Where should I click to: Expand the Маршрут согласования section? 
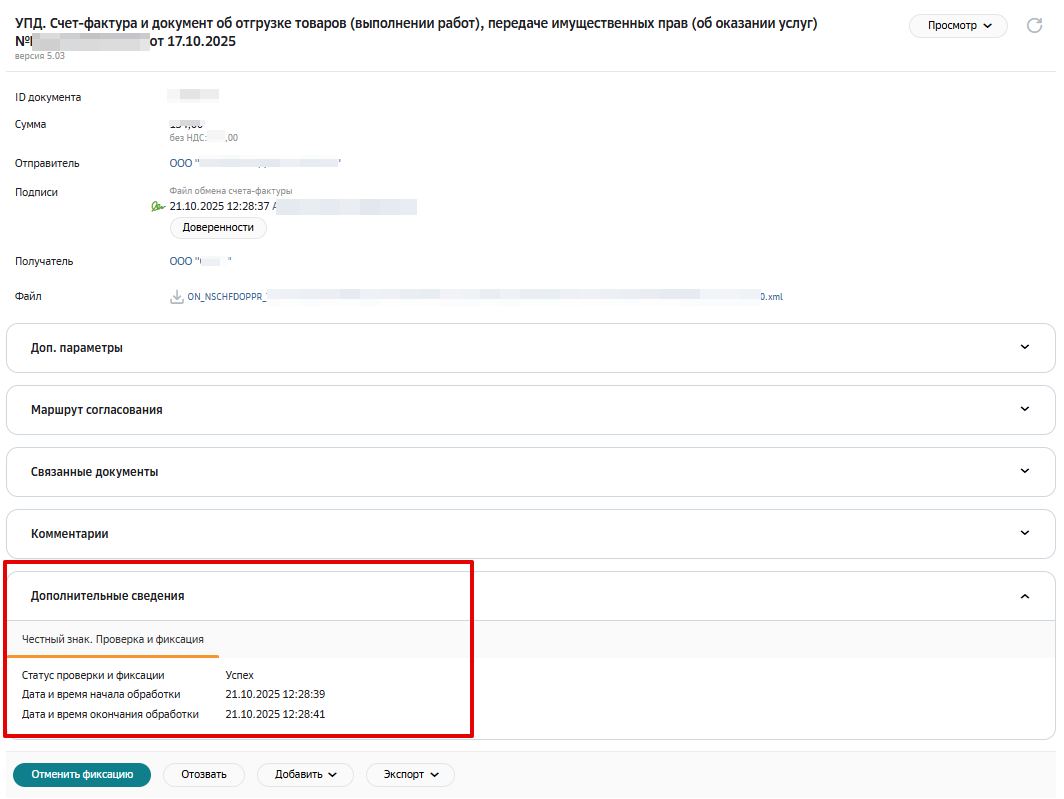pos(531,410)
